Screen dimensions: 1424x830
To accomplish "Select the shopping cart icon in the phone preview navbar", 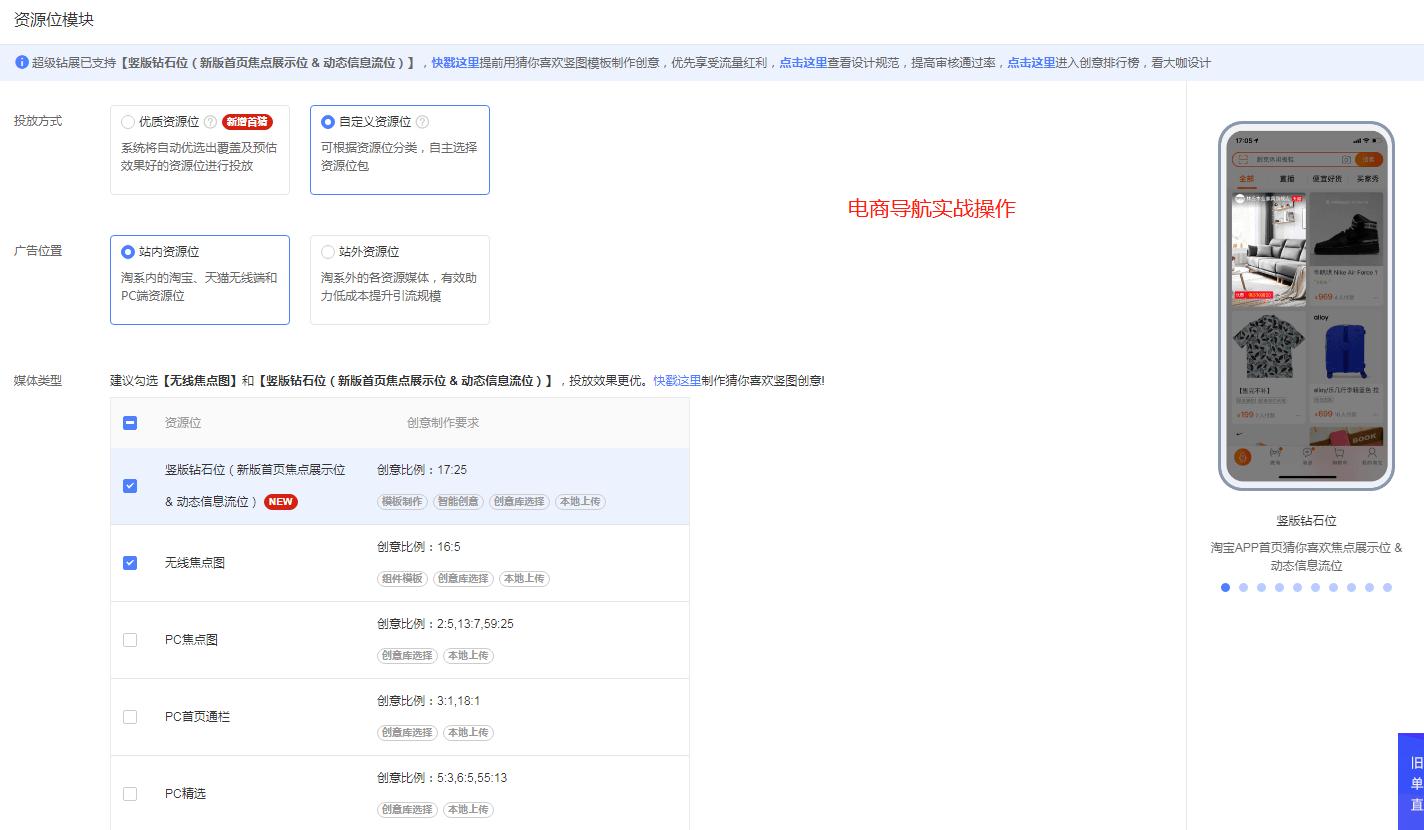I will point(1340,454).
